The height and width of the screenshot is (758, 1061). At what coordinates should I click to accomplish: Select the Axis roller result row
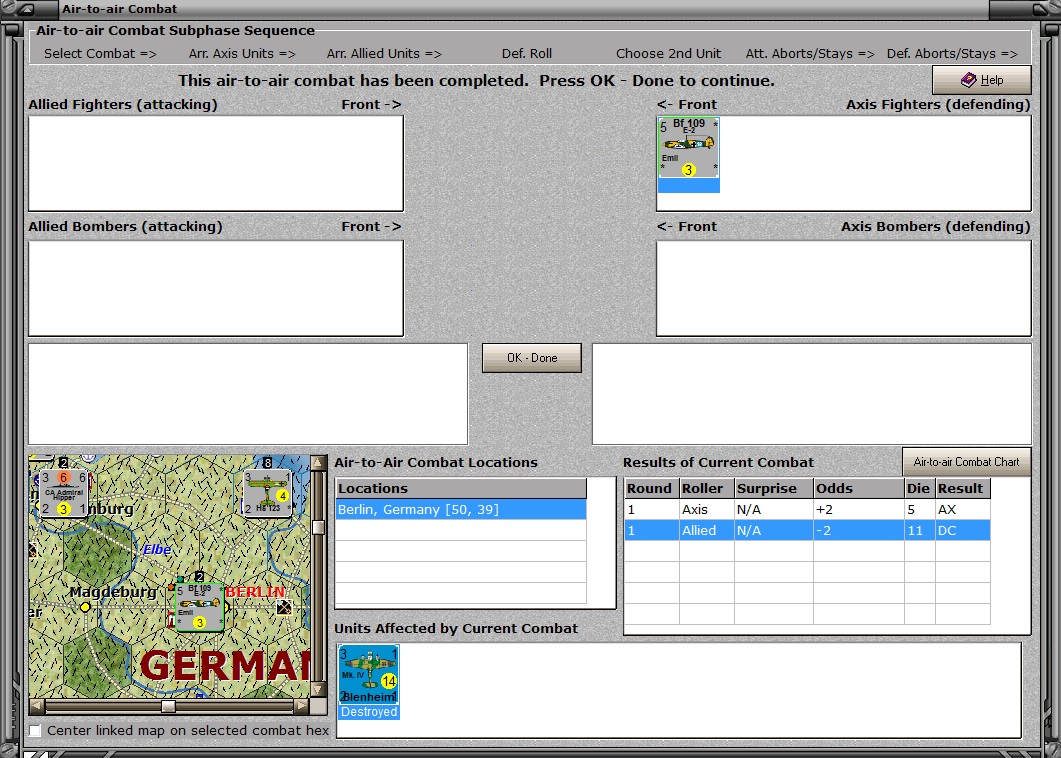[x=807, y=510]
